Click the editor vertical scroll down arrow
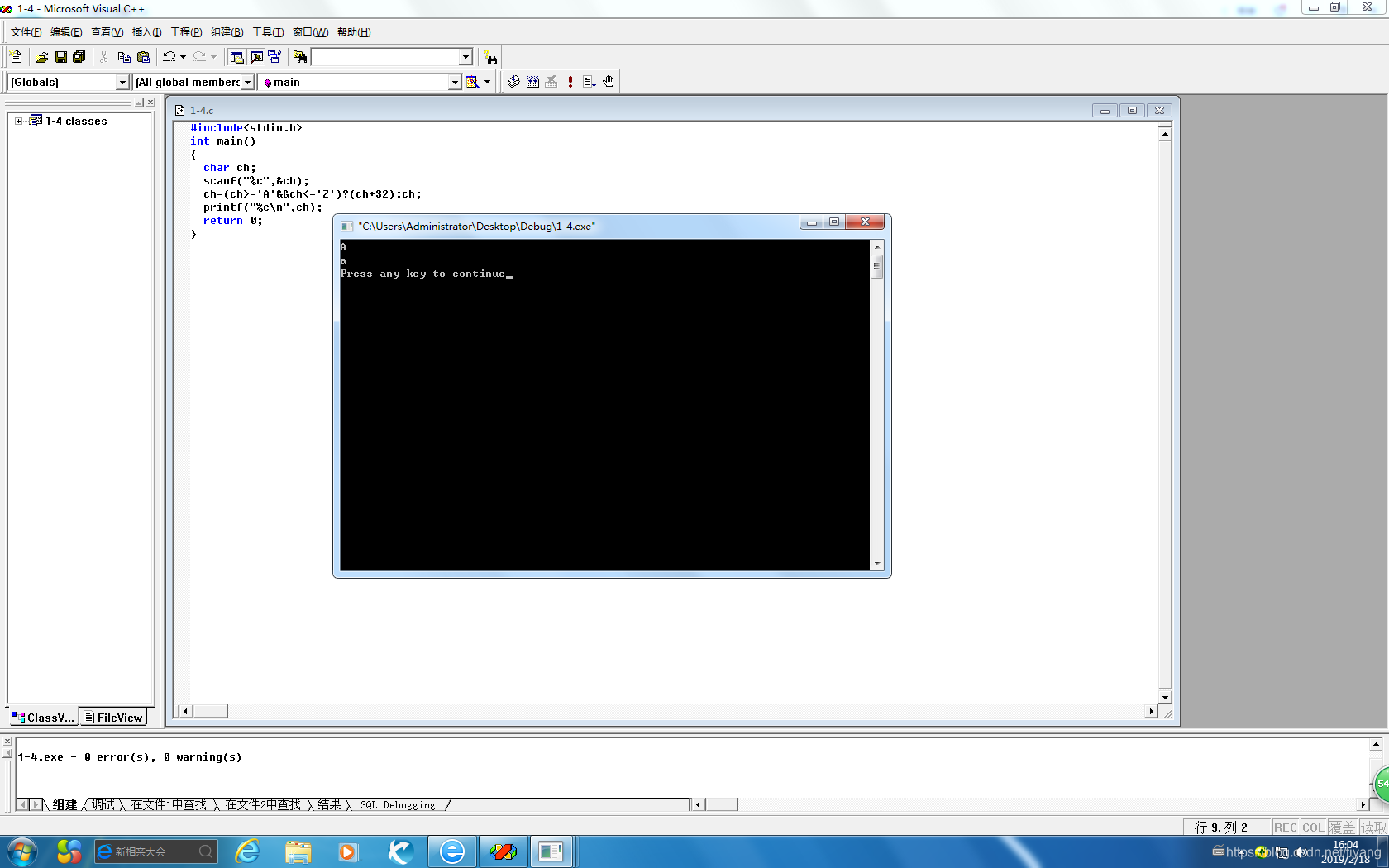The width and height of the screenshot is (1389, 868). (1165, 697)
